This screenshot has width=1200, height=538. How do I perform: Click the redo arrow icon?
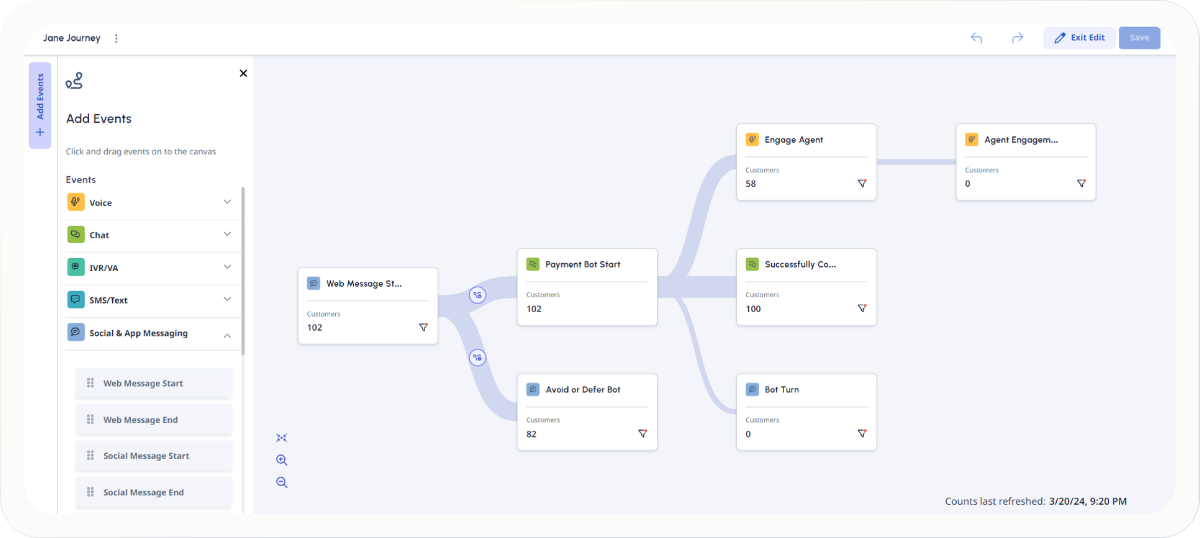tap(1017, 38)
